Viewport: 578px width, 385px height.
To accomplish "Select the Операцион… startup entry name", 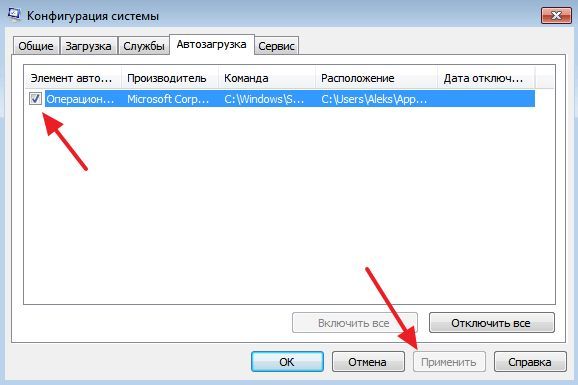I will (x=80, y=99).
